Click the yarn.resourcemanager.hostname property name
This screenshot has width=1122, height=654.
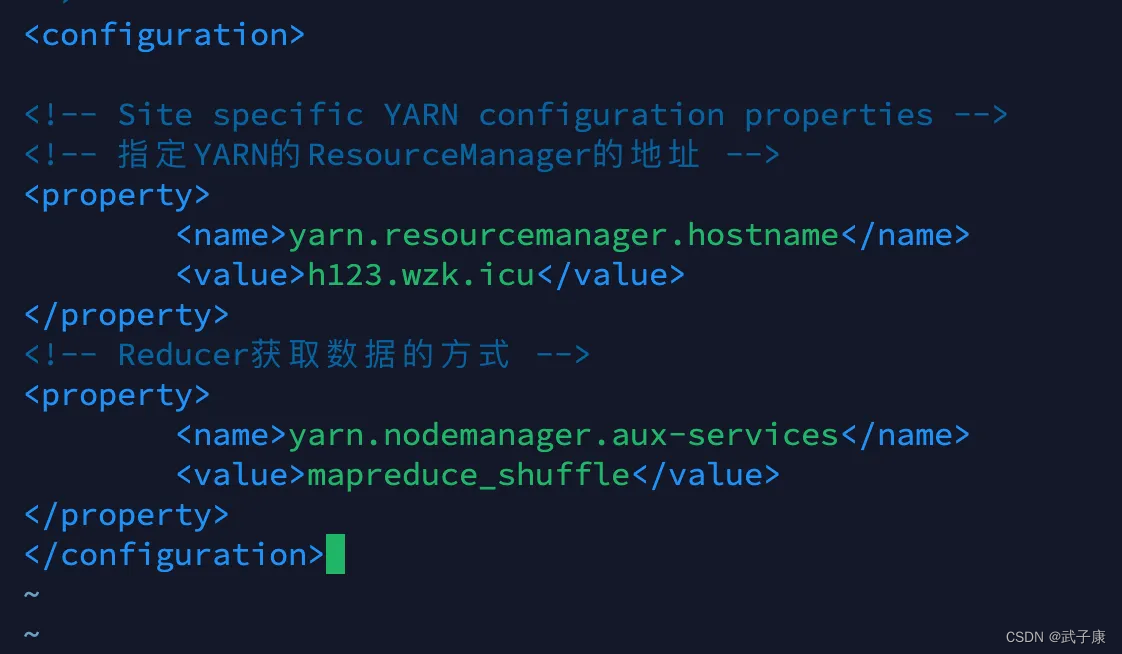click(x=563, y=235)
